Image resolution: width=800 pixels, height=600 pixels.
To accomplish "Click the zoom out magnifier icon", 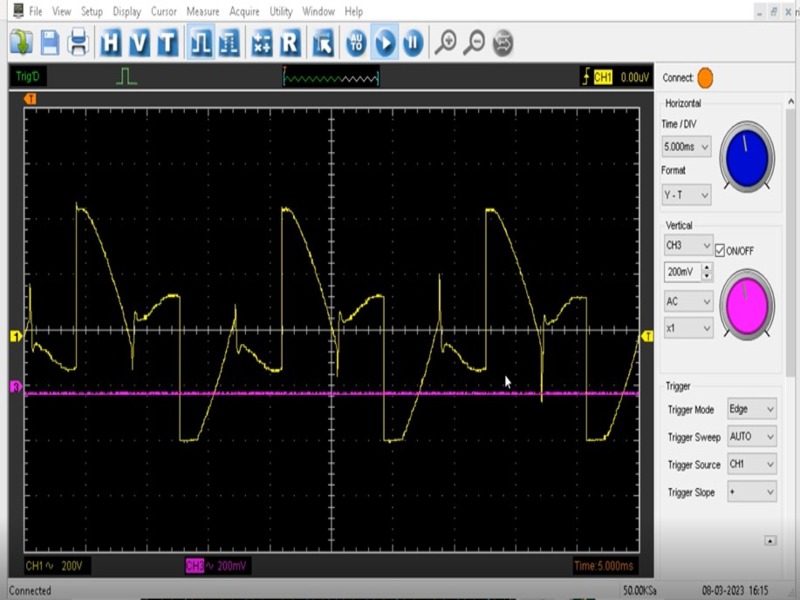I will point(474,42).
